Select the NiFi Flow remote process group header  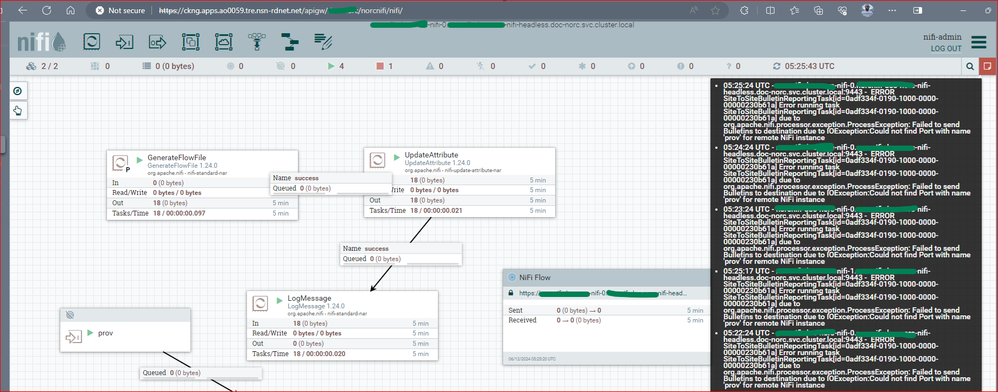(x=606, y=277)
